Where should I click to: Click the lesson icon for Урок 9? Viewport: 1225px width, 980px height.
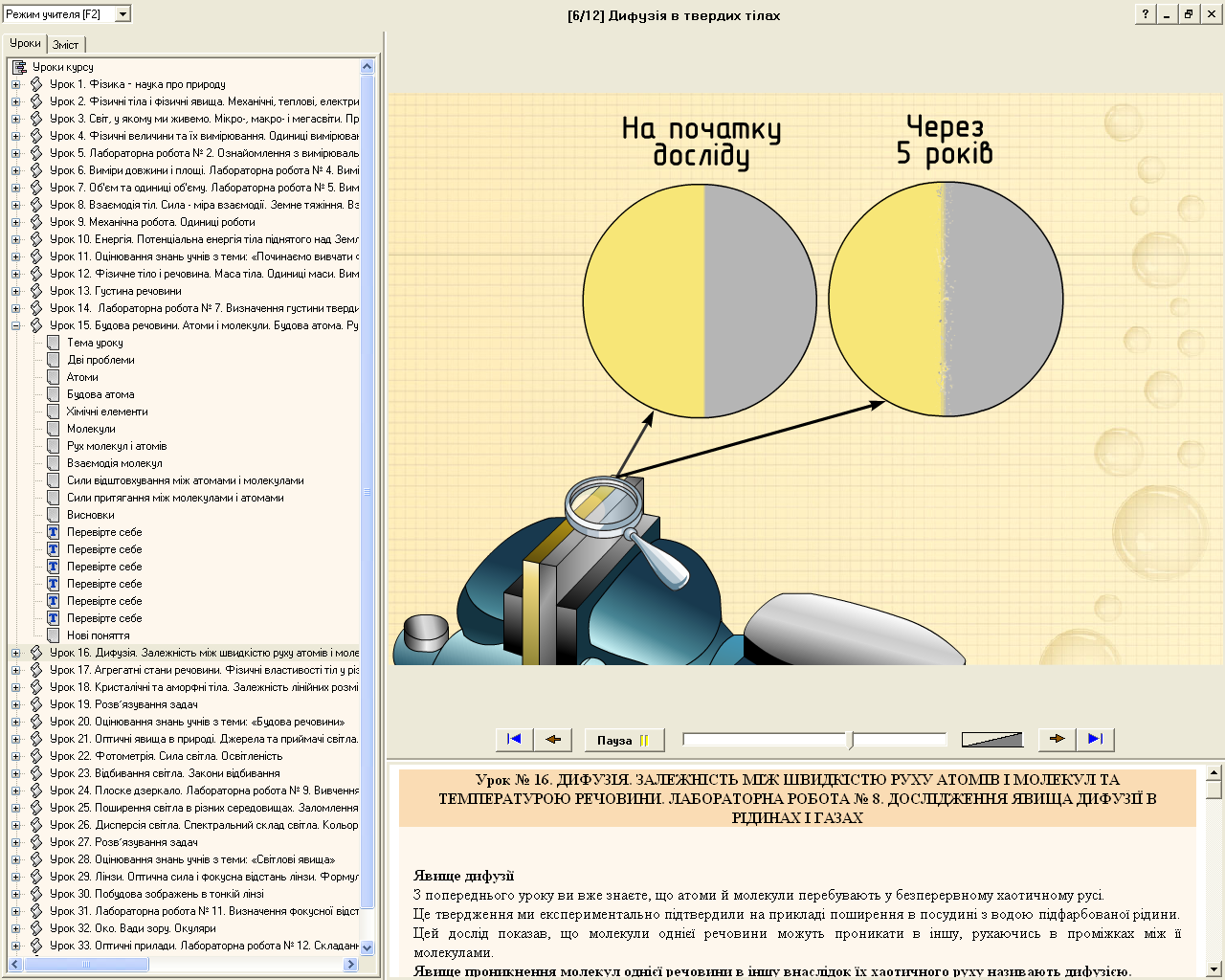[36, 222]
